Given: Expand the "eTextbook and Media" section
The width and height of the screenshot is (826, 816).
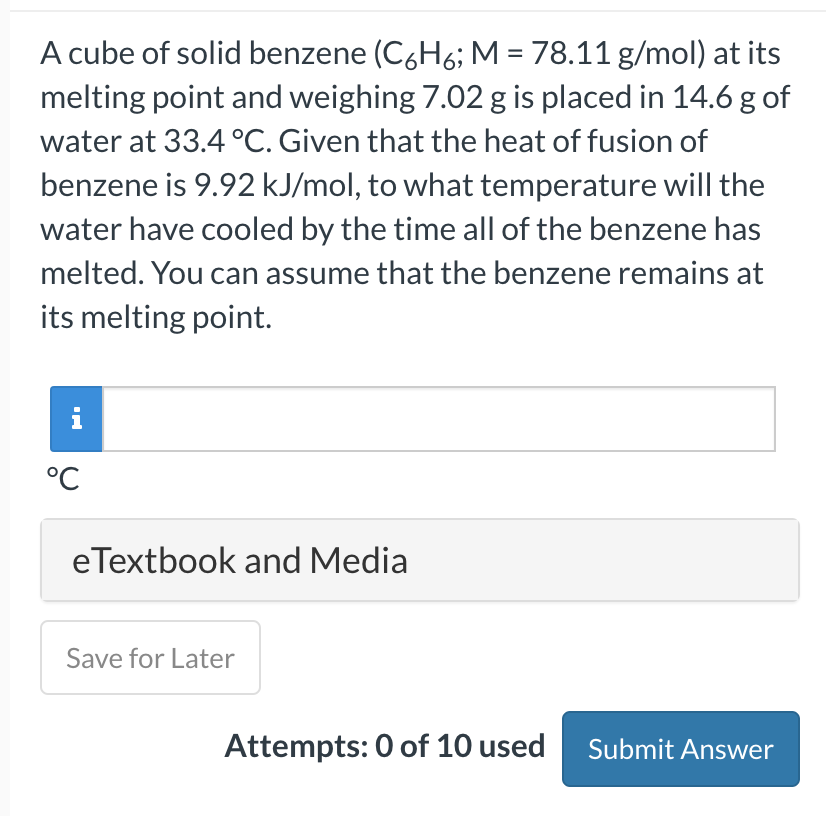Looking at the screenshot, I should (x=419, y=560).
